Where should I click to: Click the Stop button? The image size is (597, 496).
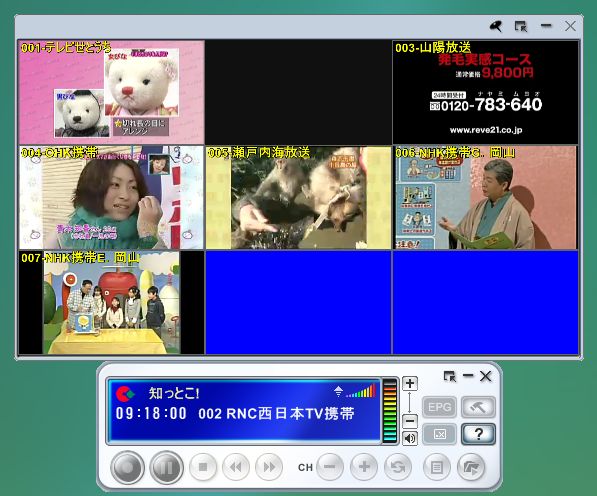[203, 467]
